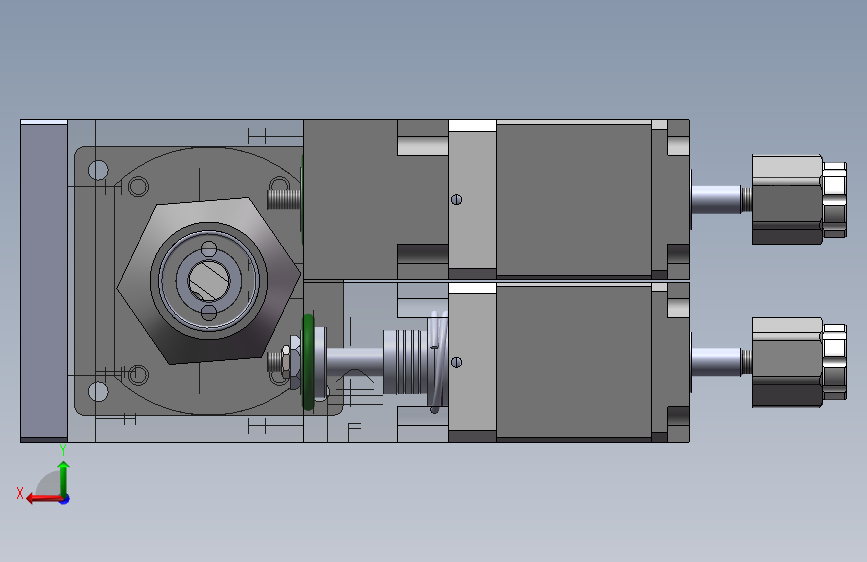Select the upper output shaft rod on right

[x=716, y=200]
